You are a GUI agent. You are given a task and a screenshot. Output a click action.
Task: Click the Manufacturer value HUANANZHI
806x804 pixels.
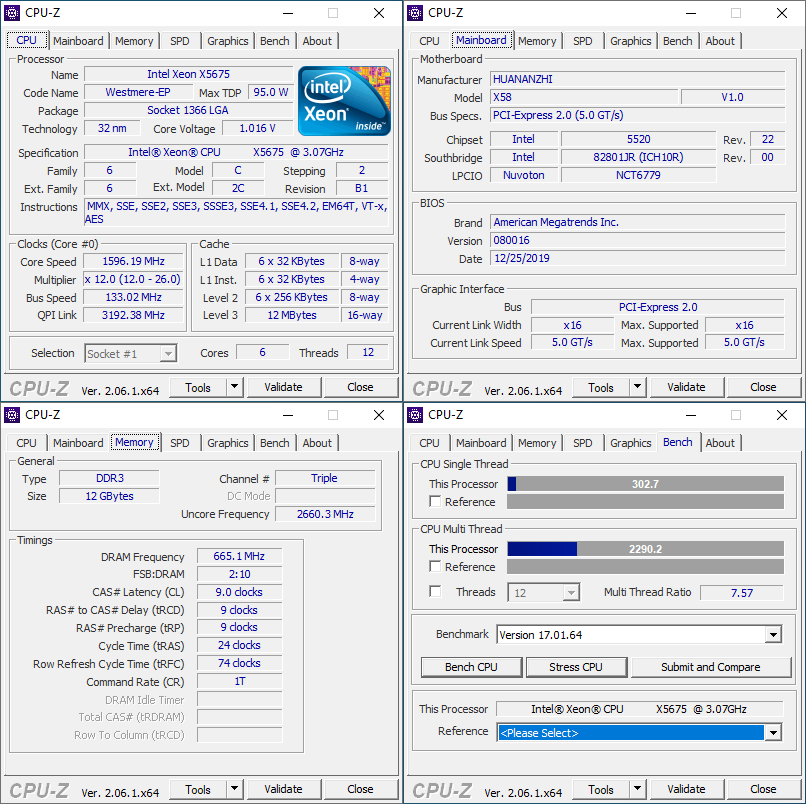[637, 79]
